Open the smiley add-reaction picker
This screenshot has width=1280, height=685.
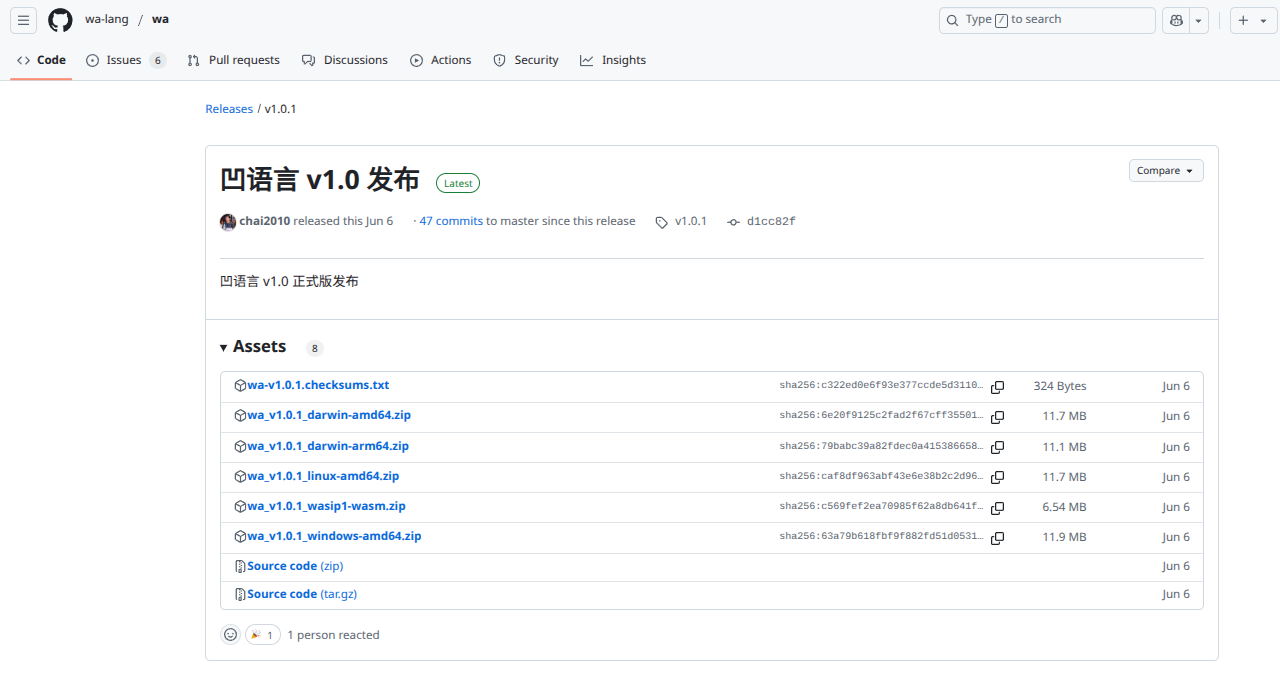point(231,635)
